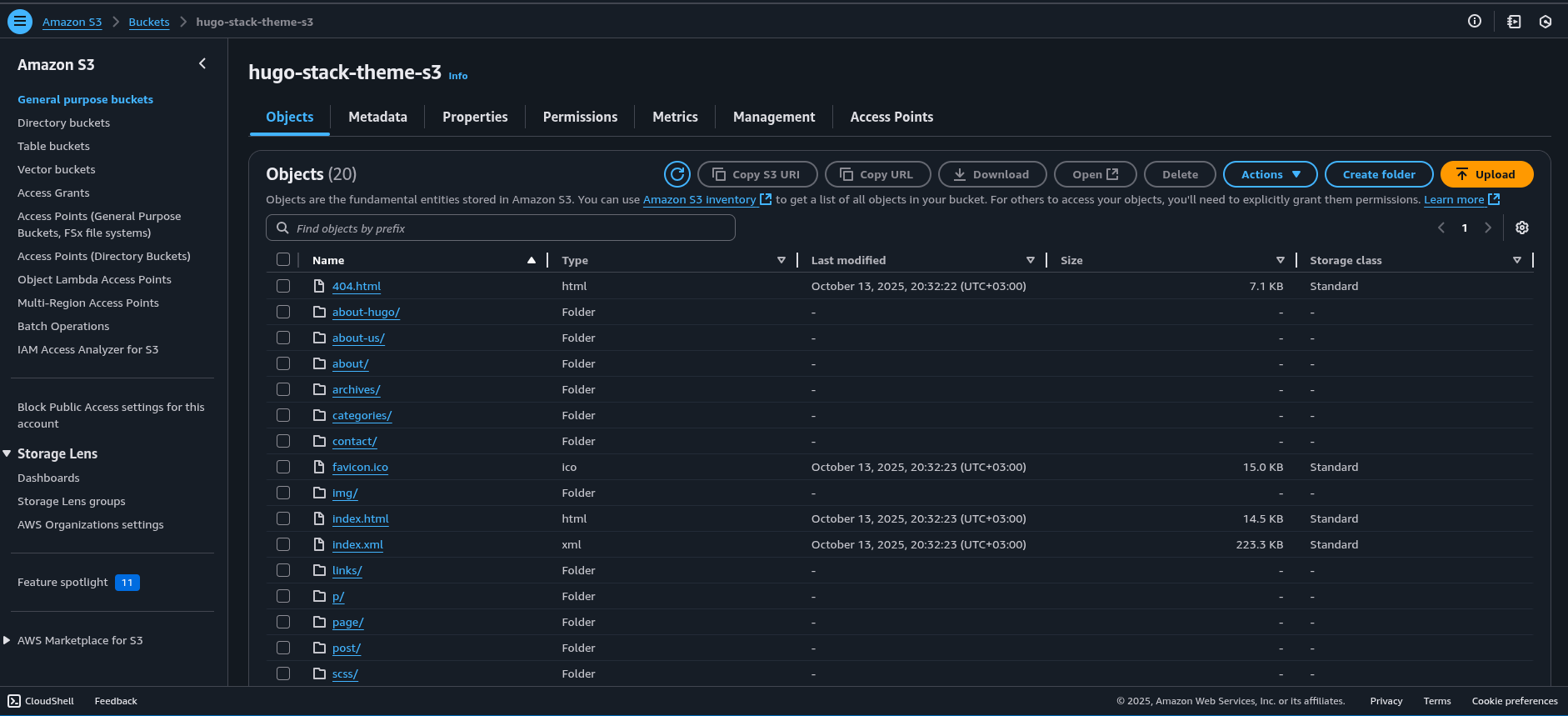This screenshot has width=1568, height=716.
Task: Expand the AWS Marketplace for S3 section
Action: 7,640
